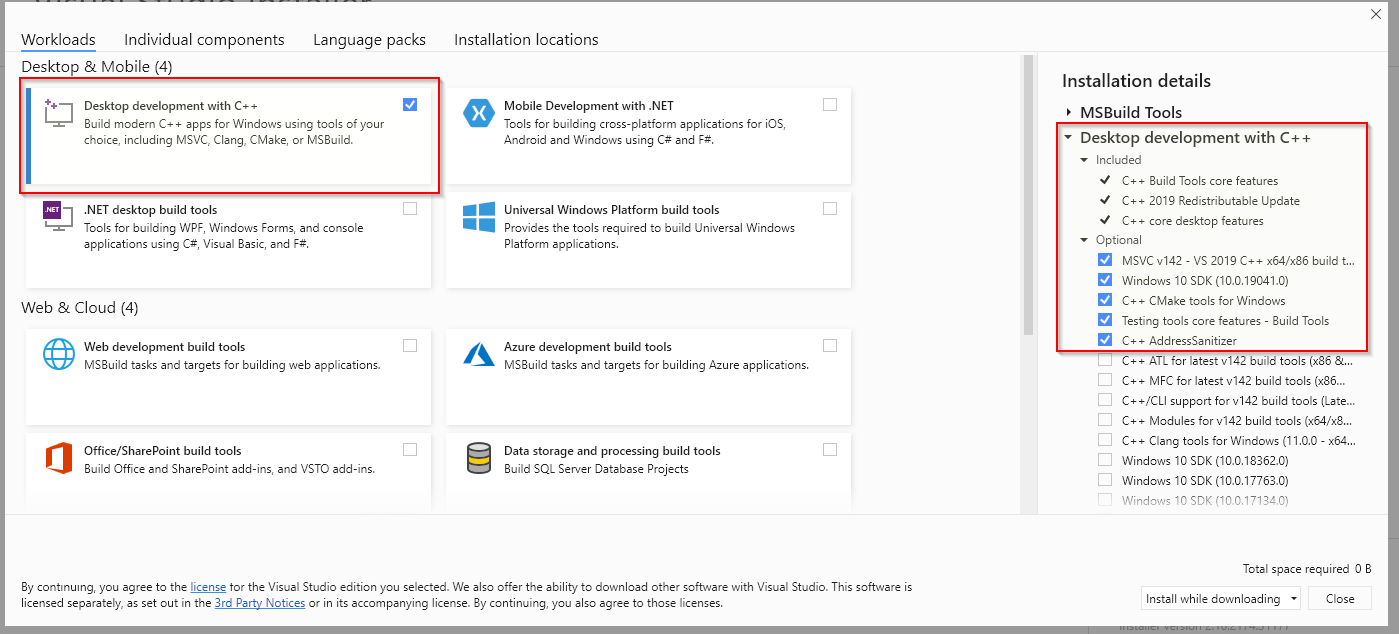Image resolution: width=1399 pixels, height=634 pixels.
Task: Expand the MSBuild Tools section
Action: pyautogui.click(x=1069, y=113)
